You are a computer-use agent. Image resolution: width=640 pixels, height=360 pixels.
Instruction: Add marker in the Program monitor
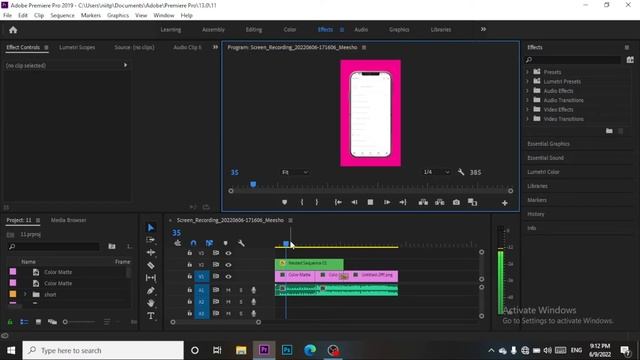pos(284,202)
